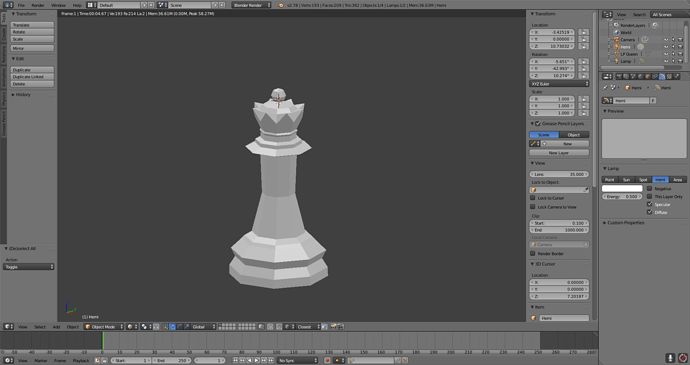
Task: Click the record keyframe button in timeline
Action: 328,360
